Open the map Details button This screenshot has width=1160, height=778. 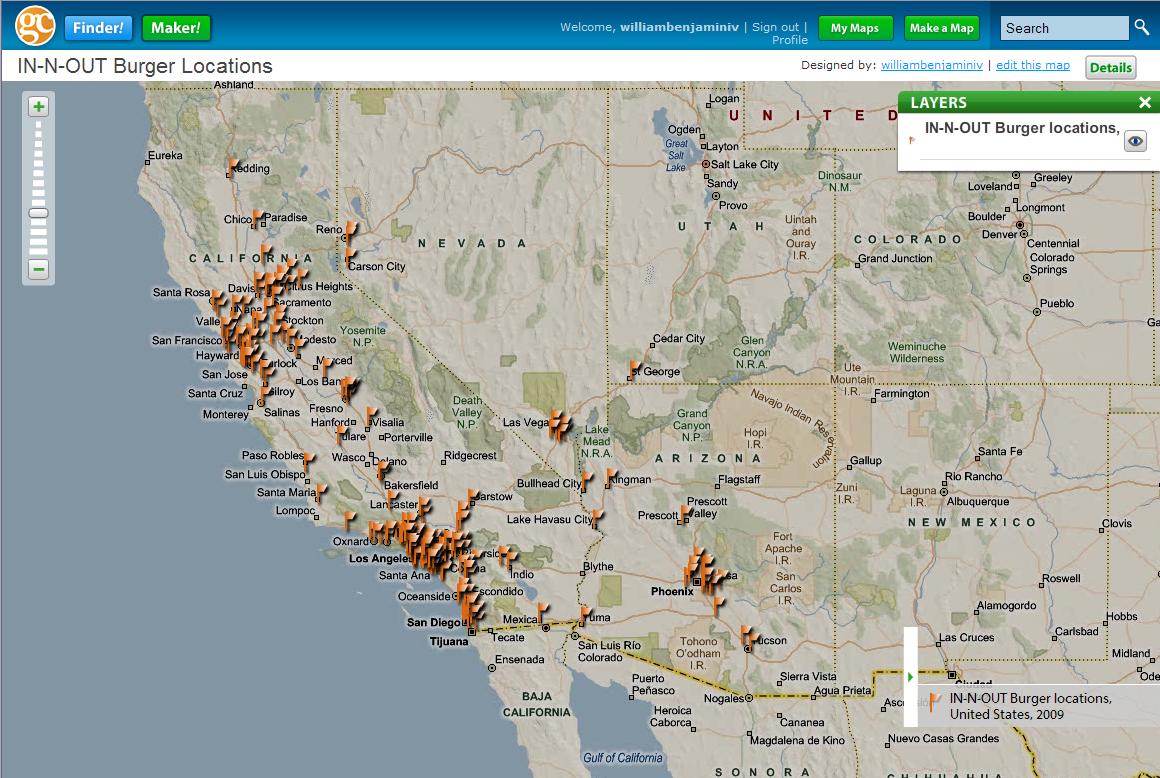pyautogui.click(x=1110, y=67)
